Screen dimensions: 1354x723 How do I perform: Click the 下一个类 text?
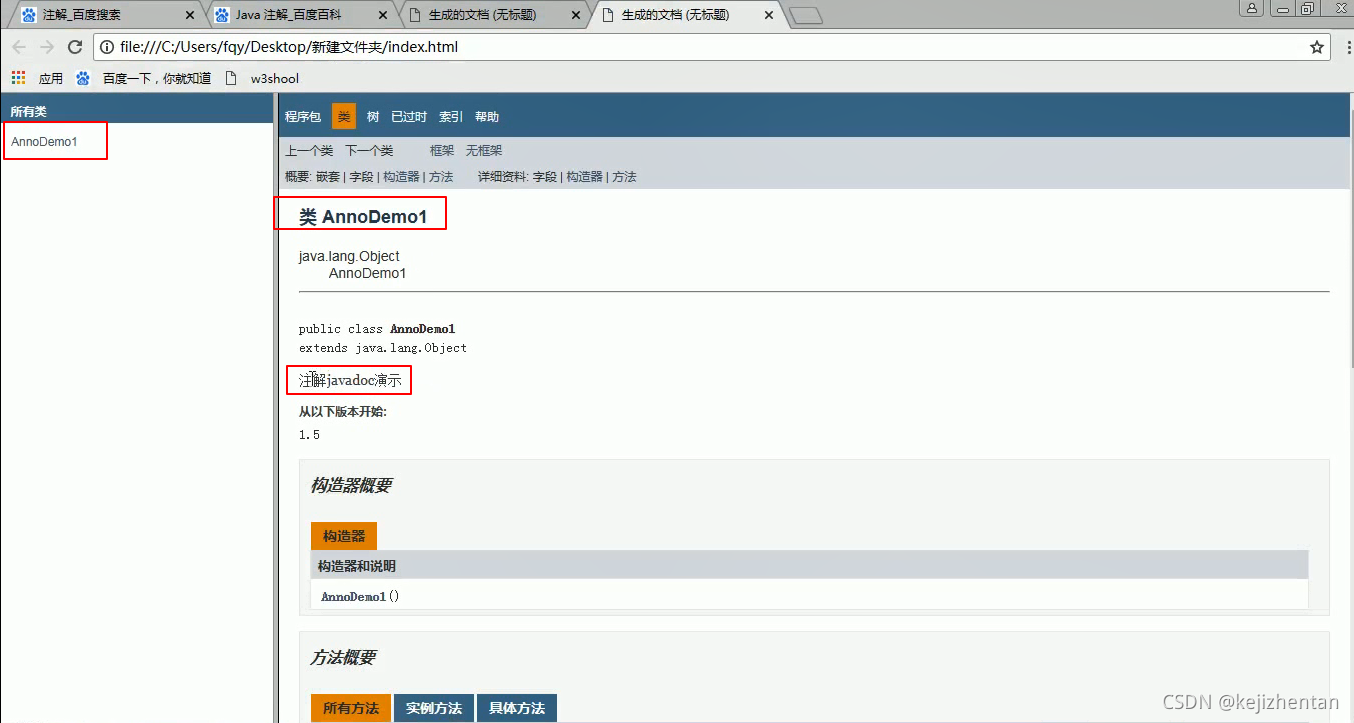point(369,151)
